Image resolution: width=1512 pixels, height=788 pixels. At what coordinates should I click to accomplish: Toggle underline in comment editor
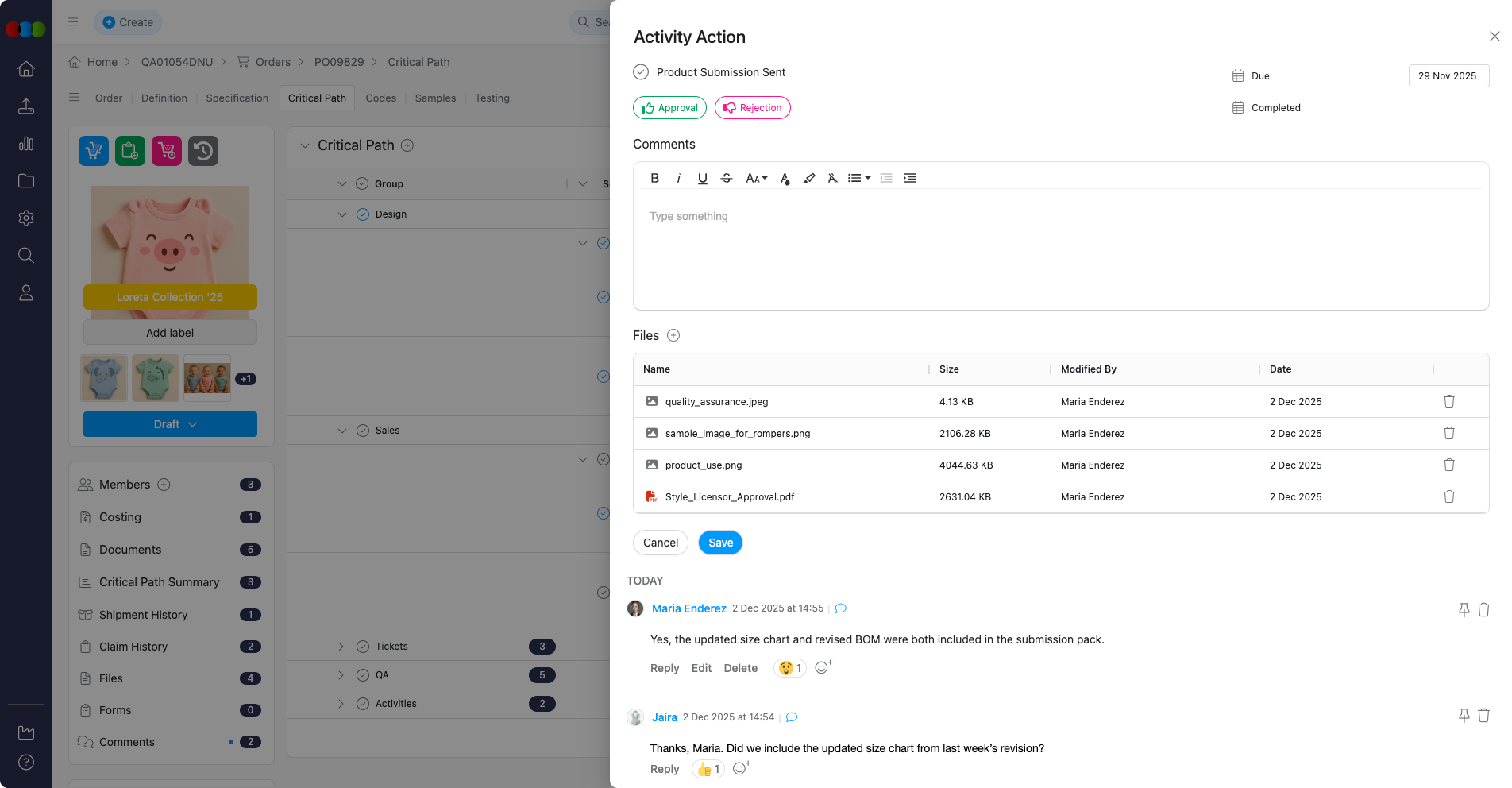[x=702, y=178]
